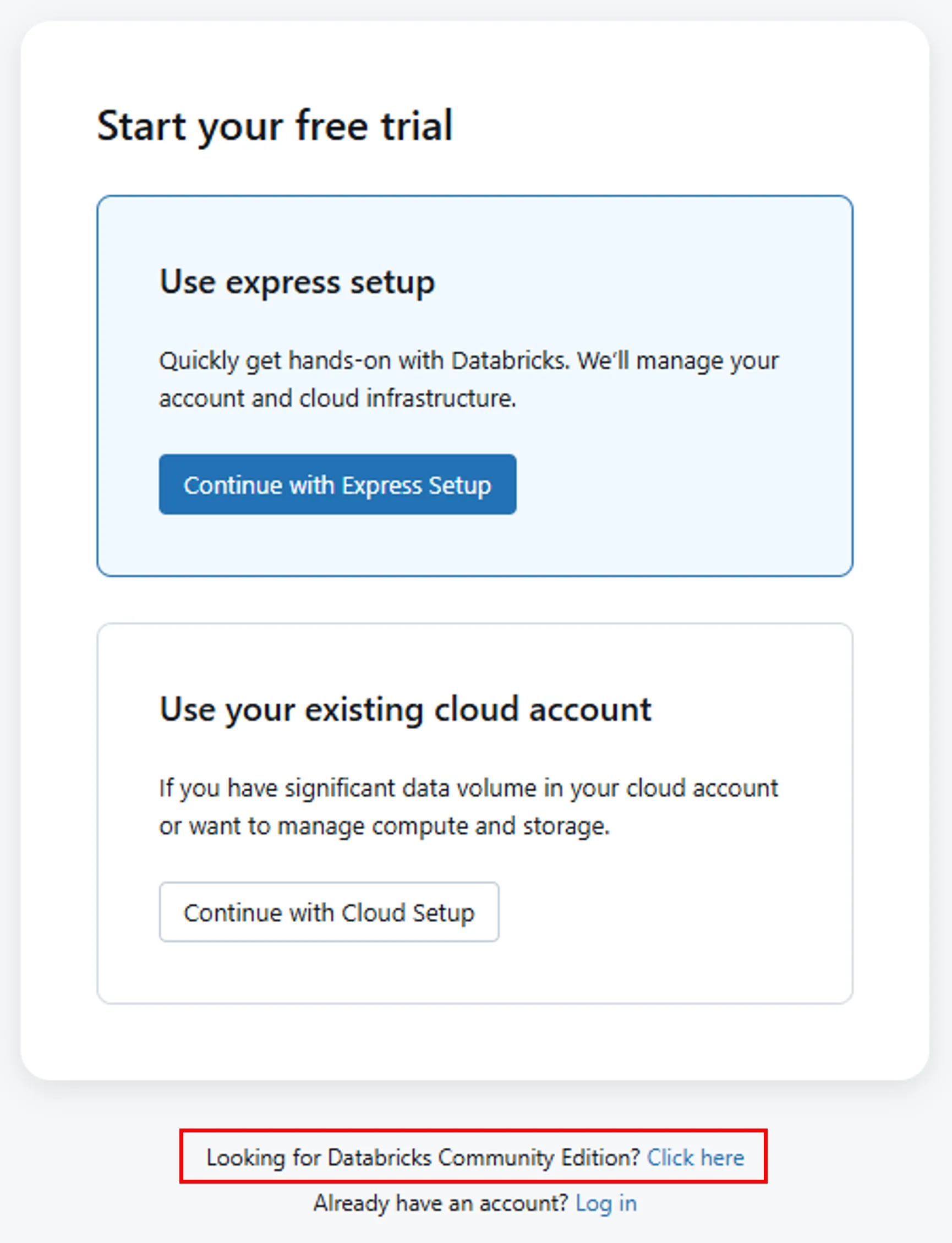Click the Already have an account text
Image resolution: width=952 pixels, height=1243 pixels.
coord(442,1203)
